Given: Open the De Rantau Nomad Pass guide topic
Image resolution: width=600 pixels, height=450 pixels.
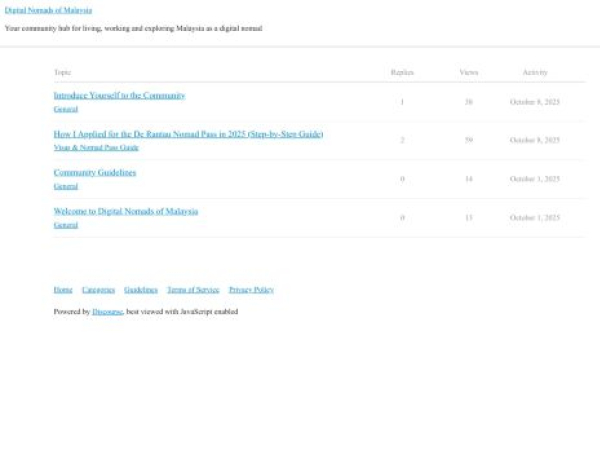Looking at the screenshot, I should 188,134.
